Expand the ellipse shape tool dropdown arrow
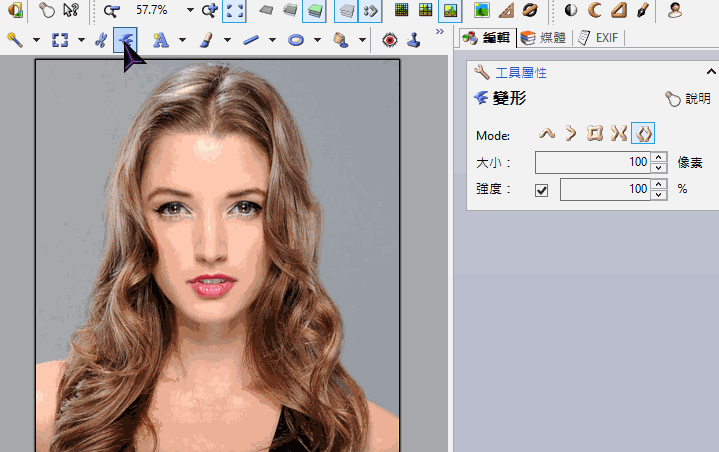Screen dimensions: 719x452 317,41
